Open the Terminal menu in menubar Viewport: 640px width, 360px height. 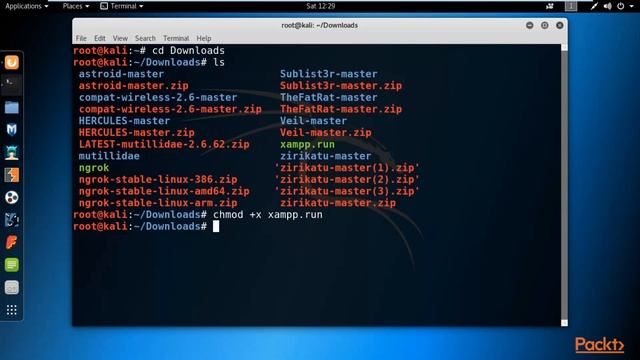tap(176, 38)
